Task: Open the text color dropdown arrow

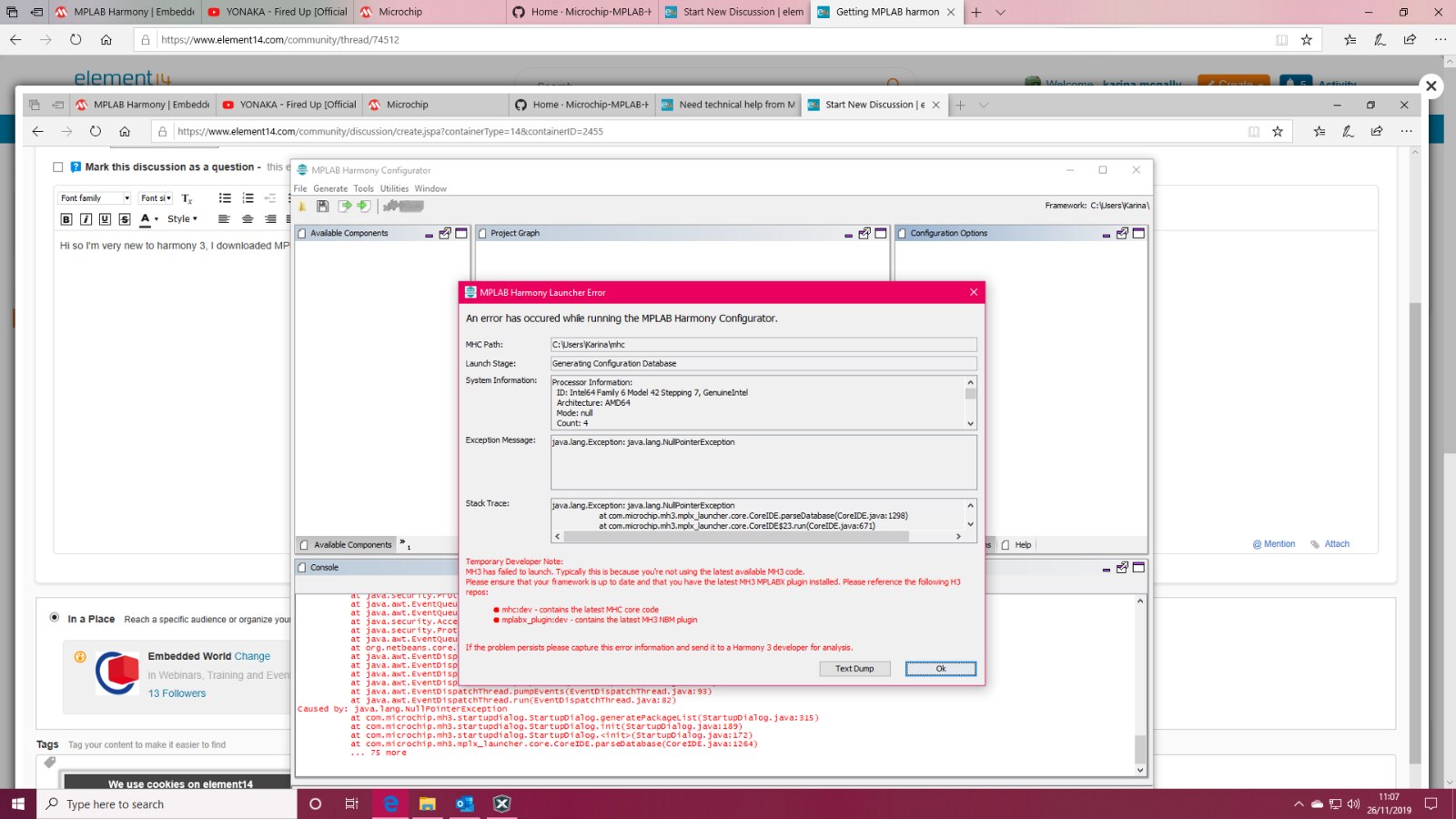Action: tap(157, 219)
